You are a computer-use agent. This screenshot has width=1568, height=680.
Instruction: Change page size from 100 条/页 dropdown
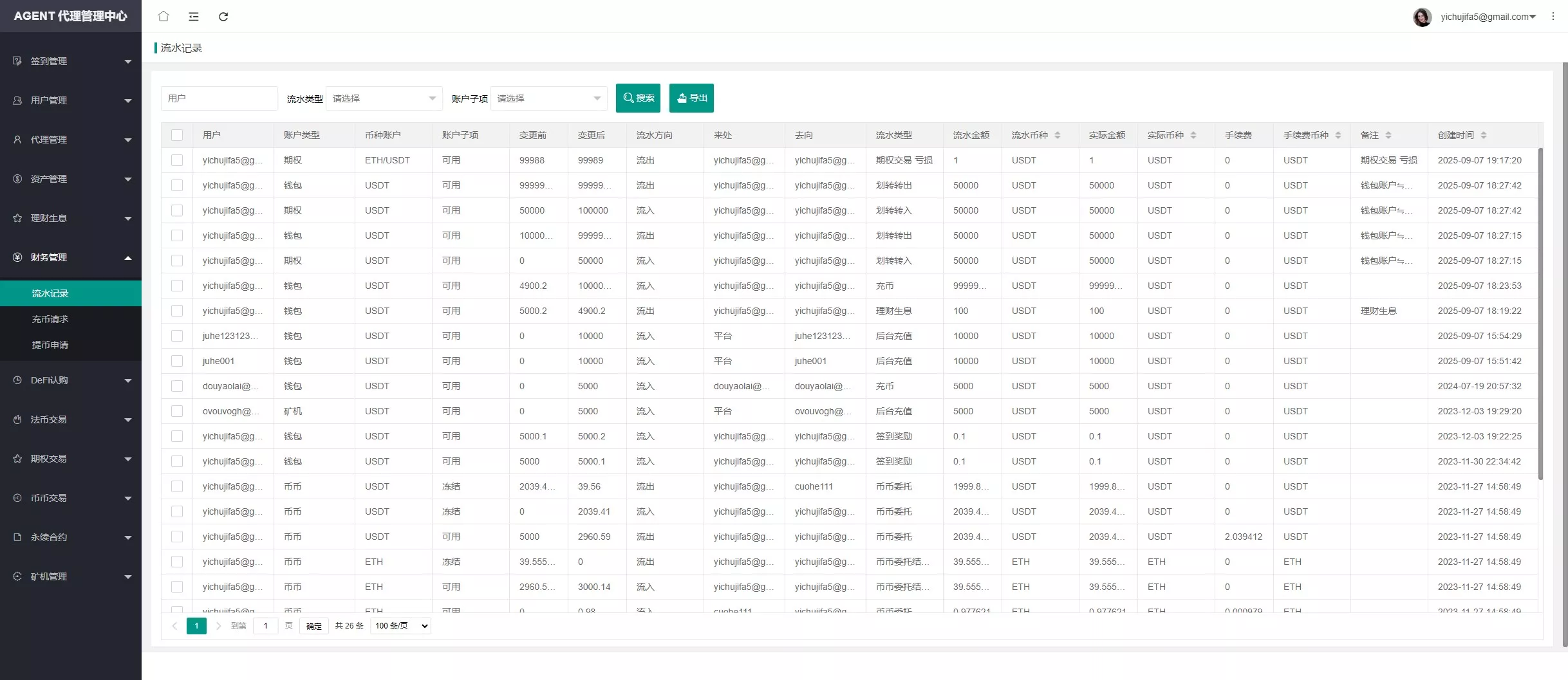tap(400, 626)
